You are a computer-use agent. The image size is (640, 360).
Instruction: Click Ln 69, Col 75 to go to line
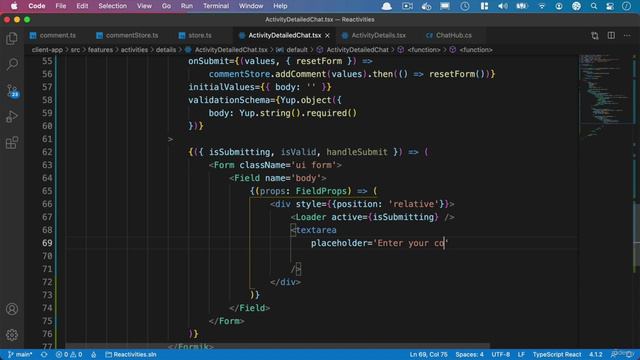[429, 354]
